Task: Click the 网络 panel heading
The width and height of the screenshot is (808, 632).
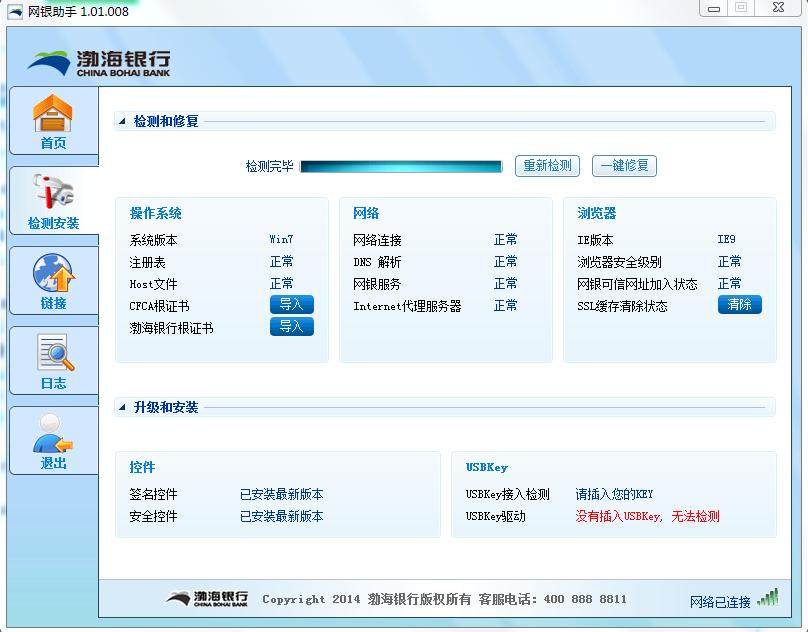Action: click(366, 213)
